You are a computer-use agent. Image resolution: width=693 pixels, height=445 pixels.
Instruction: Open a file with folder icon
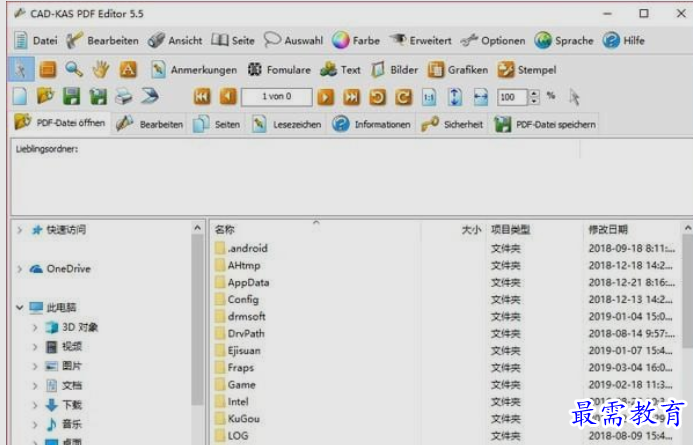pos(46,96)
